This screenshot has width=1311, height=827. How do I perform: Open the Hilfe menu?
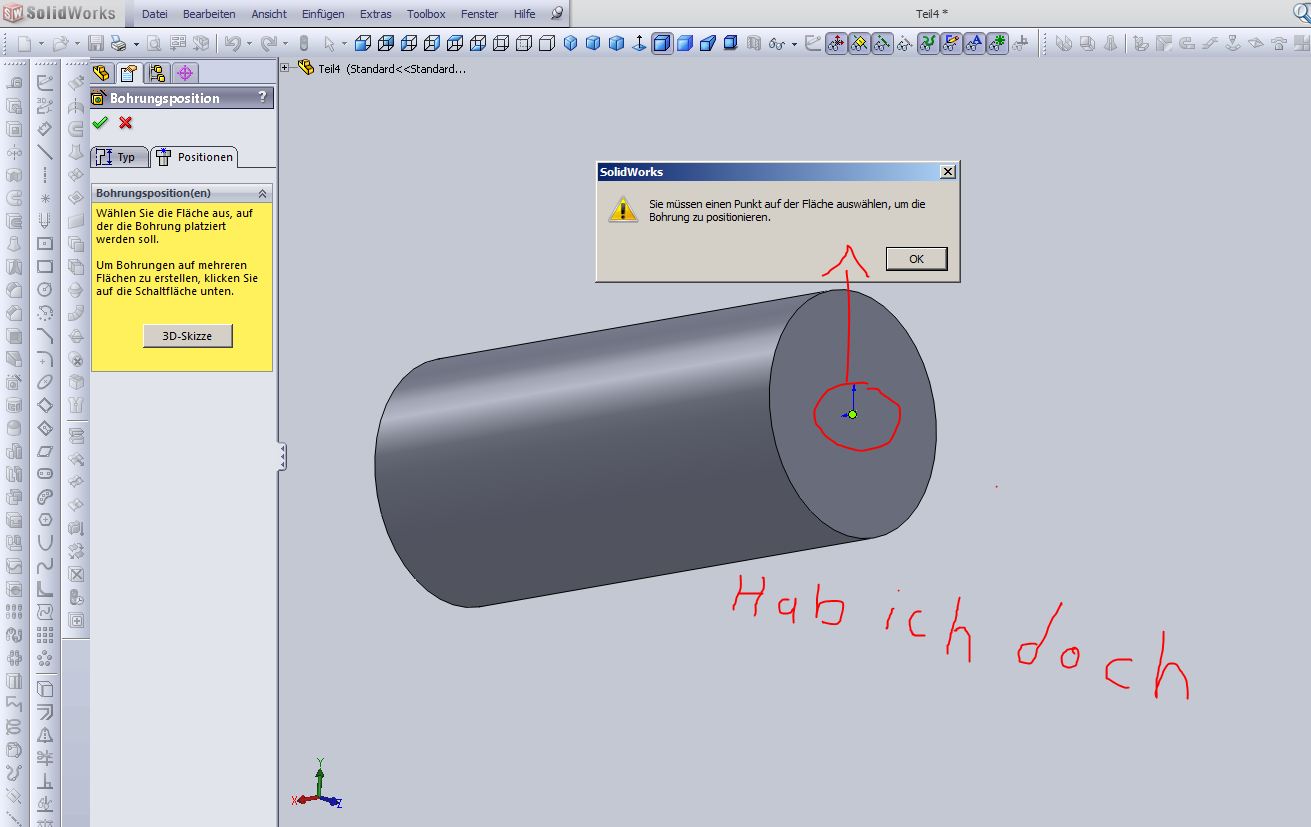[x=524, y=14]
